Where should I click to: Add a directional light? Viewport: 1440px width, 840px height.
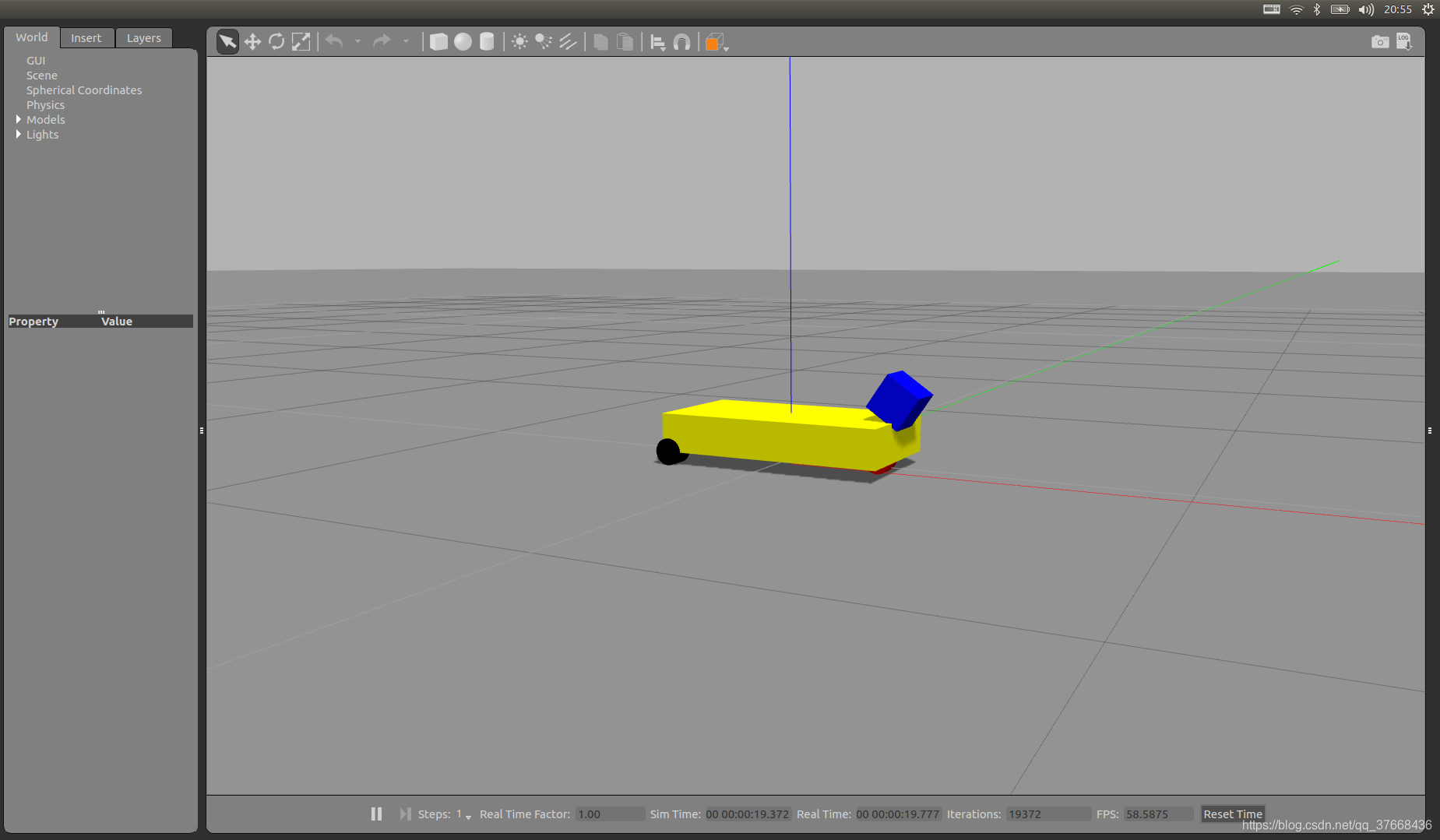(568, 41)
